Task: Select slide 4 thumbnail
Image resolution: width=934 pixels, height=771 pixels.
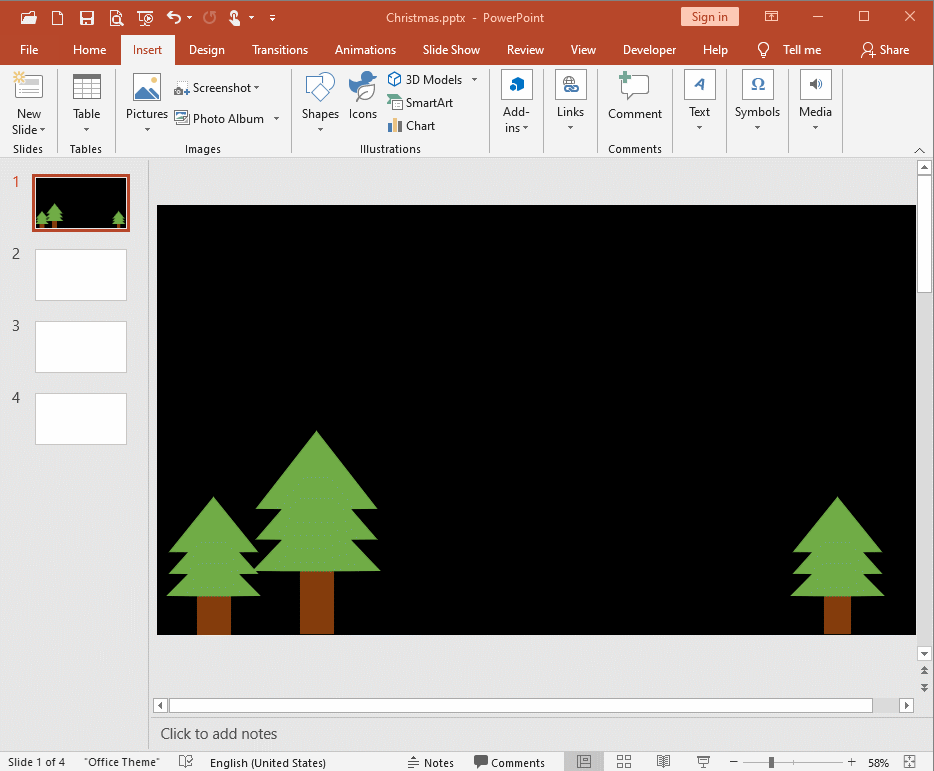Action: 81,418
